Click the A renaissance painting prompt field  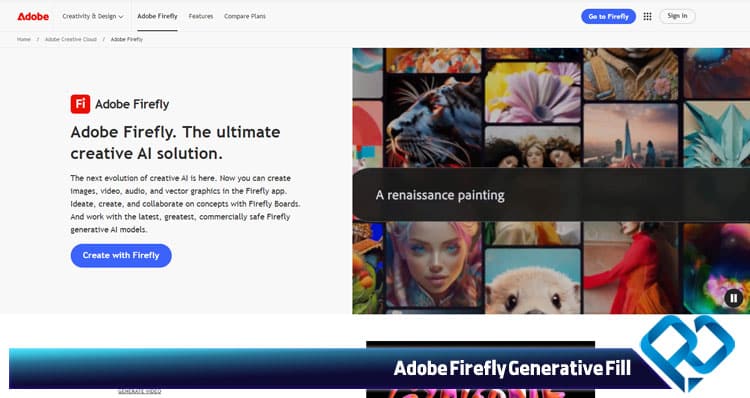tap(551, 195)
